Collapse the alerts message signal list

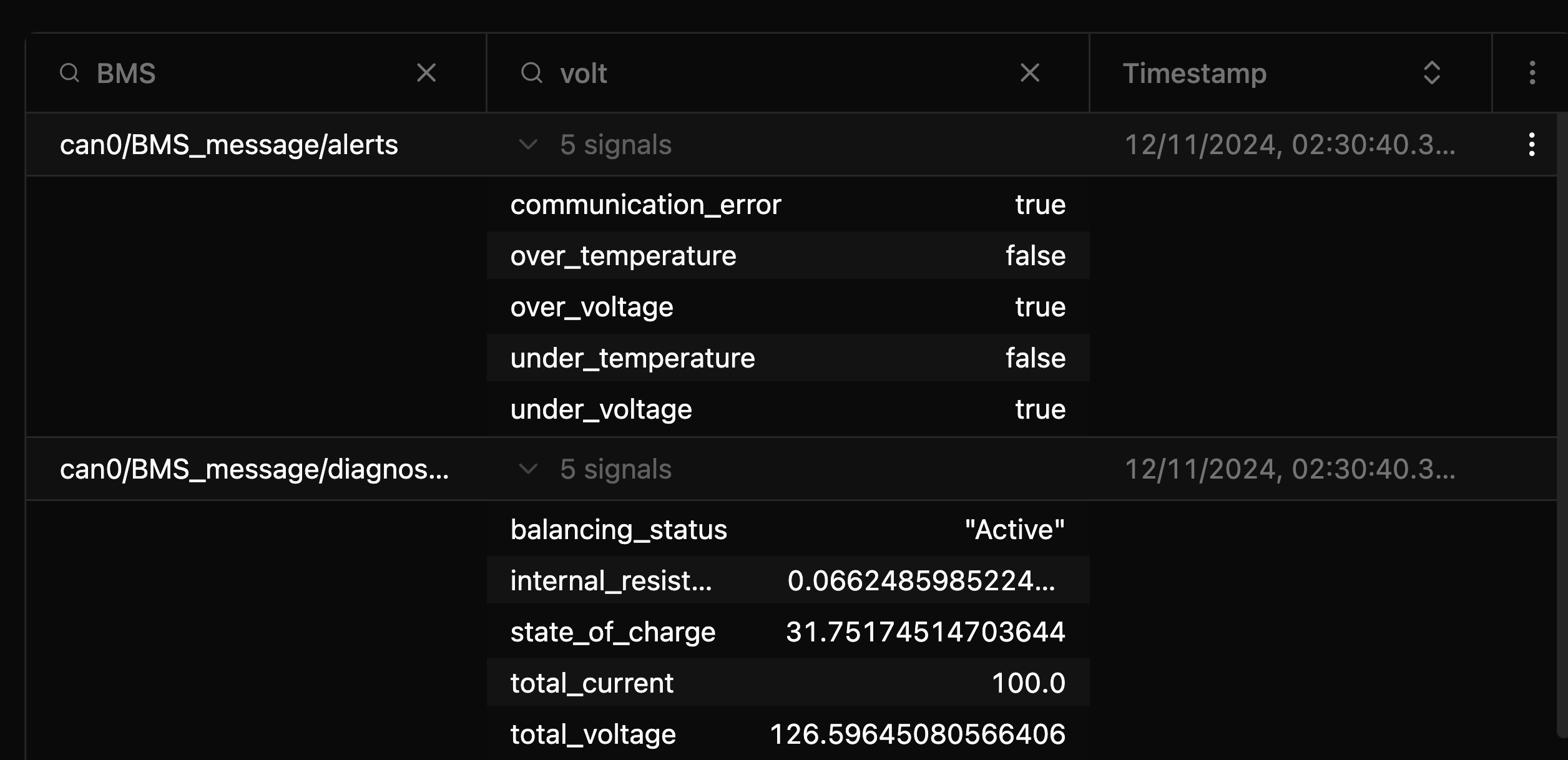point(527,145)
